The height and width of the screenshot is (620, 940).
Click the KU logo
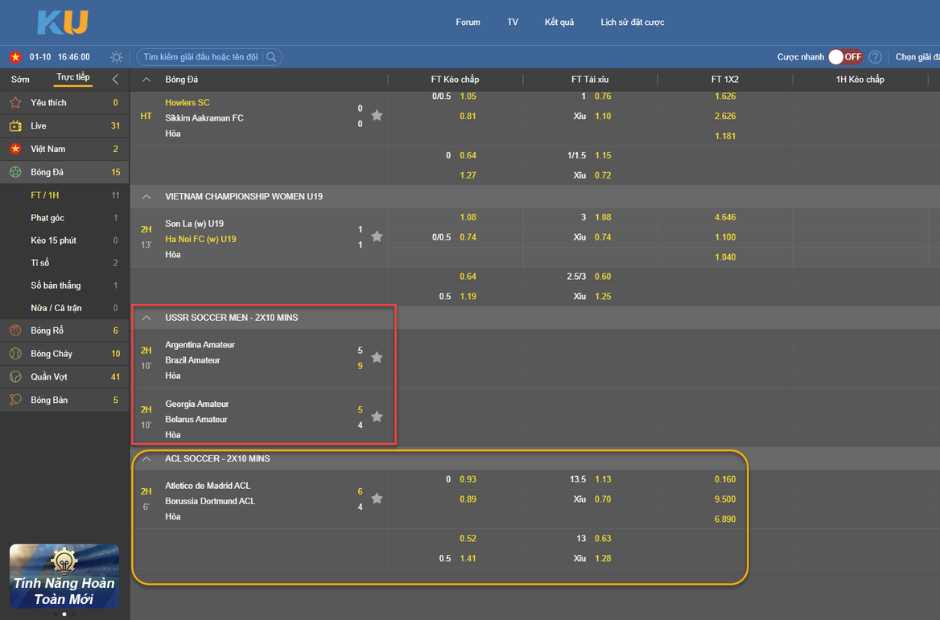click(63, 22)
